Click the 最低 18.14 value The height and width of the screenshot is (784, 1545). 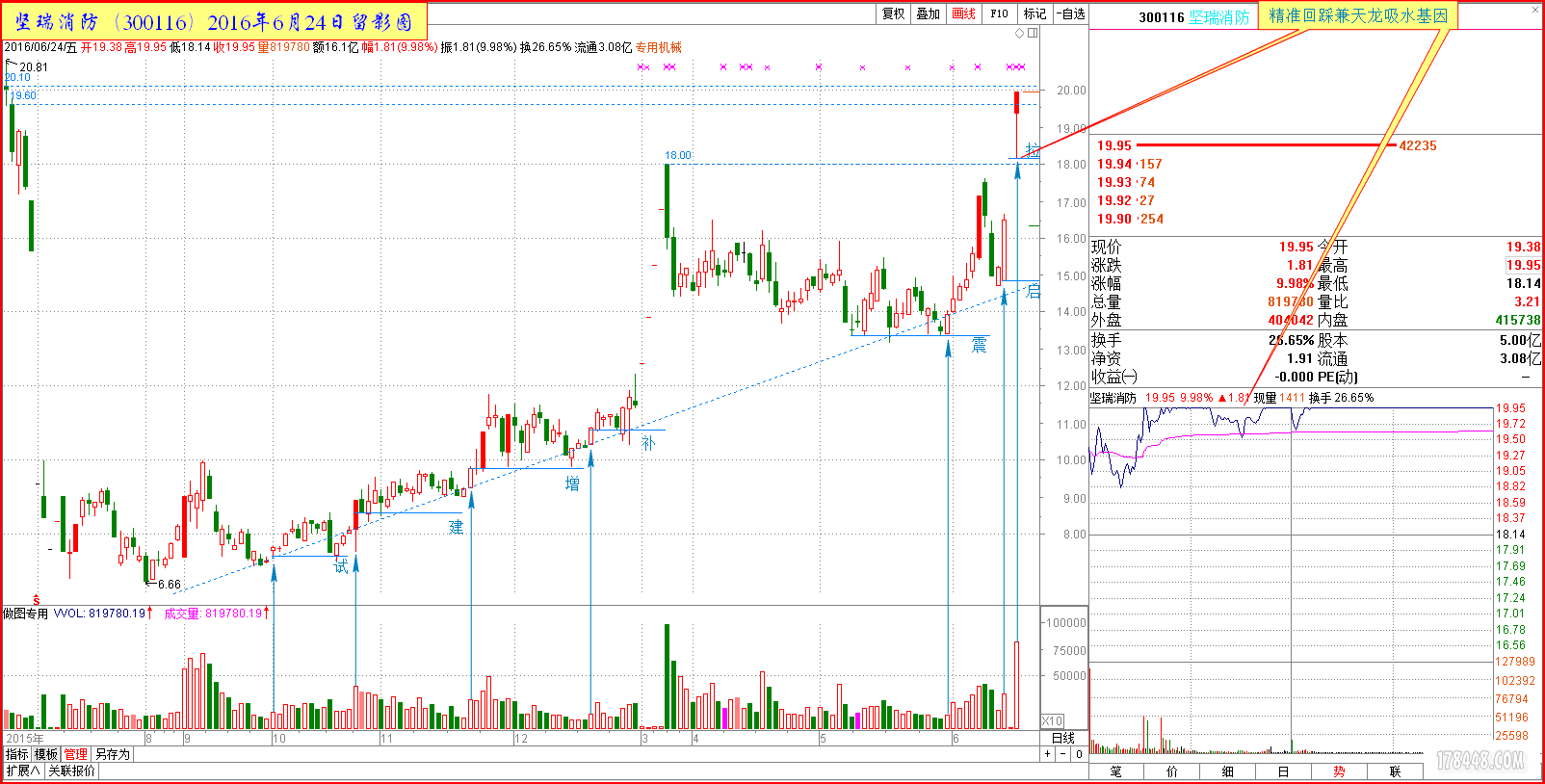point(1524,283)
